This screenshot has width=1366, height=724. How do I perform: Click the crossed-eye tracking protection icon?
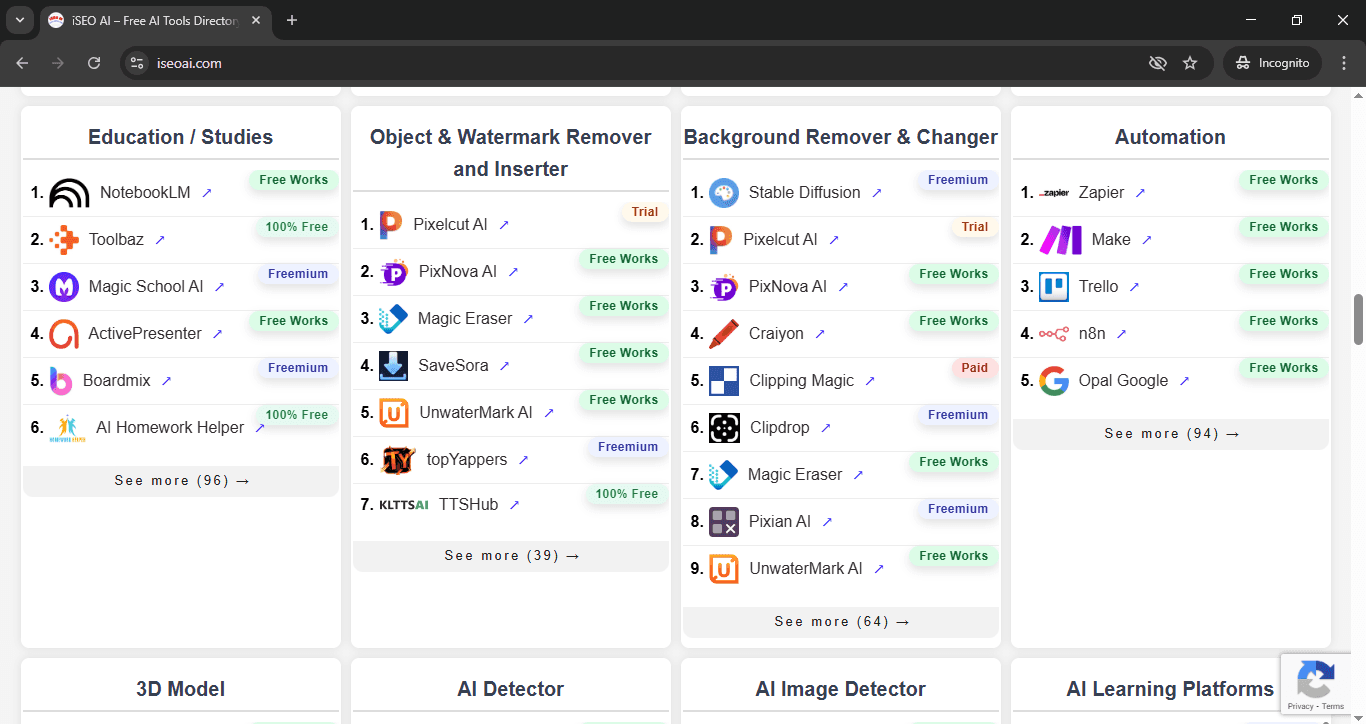tap(1157, 62)
